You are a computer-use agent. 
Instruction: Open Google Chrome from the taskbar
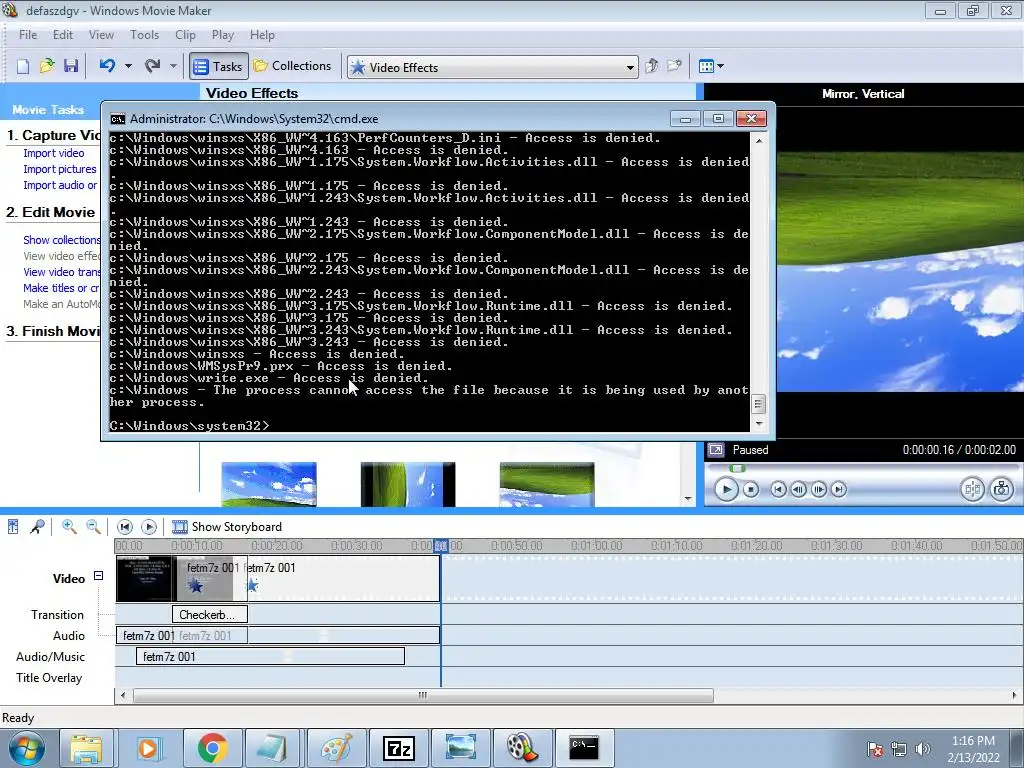point(212,748)
